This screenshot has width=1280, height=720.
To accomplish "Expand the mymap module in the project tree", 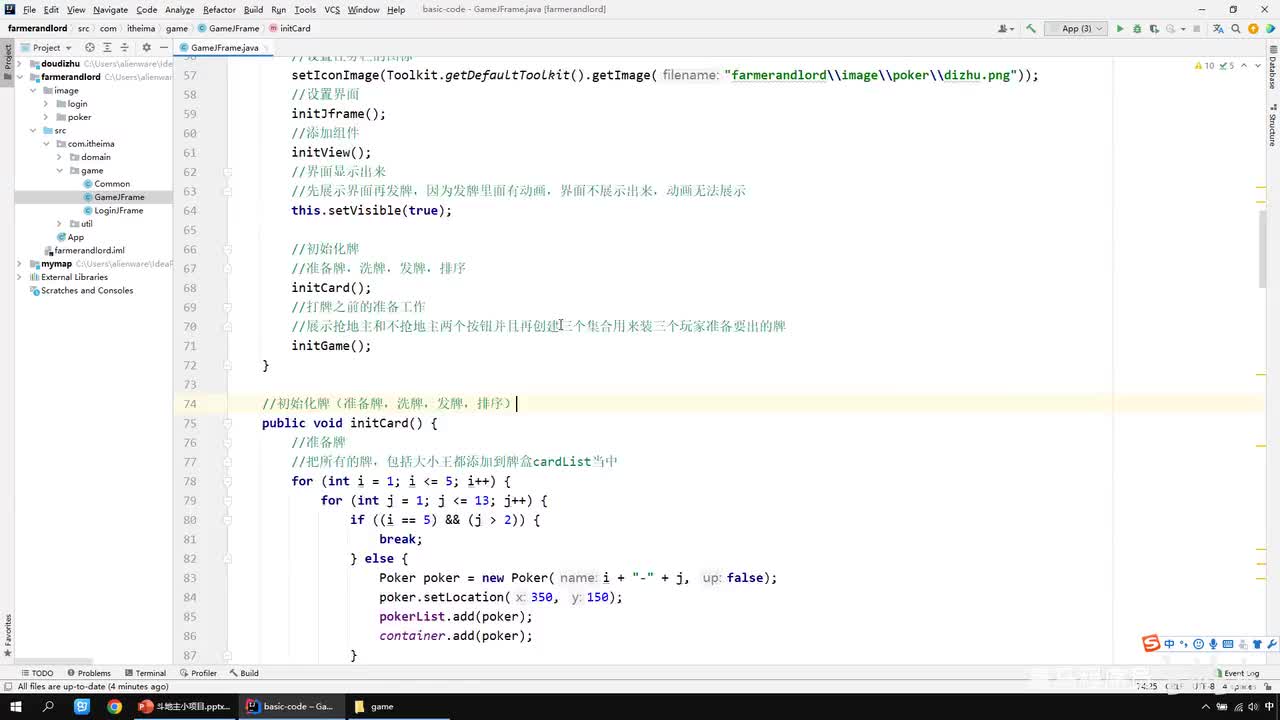I will [x=20, y=264].
